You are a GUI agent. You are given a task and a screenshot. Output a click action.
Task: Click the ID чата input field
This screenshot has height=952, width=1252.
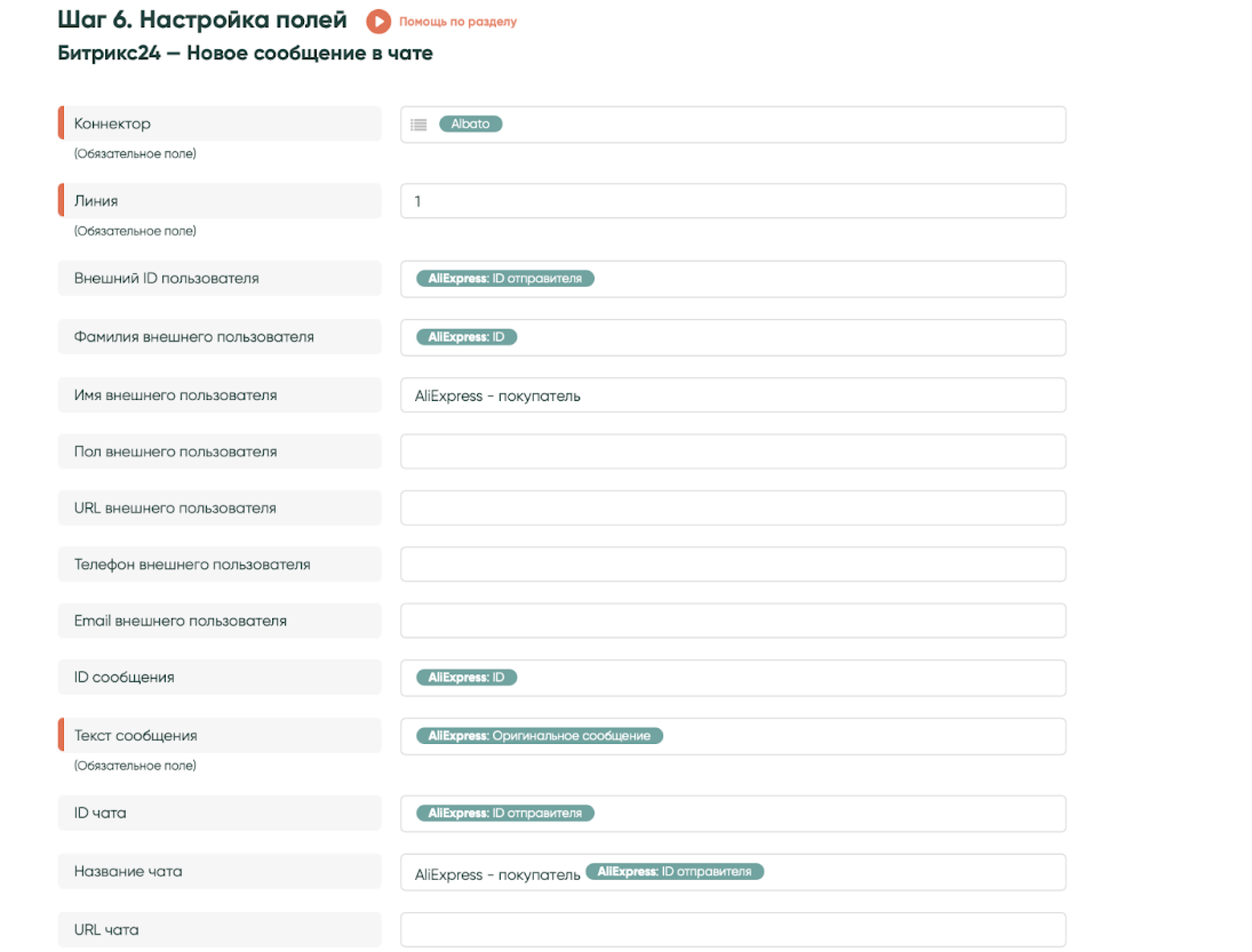[x=733, y=814]
